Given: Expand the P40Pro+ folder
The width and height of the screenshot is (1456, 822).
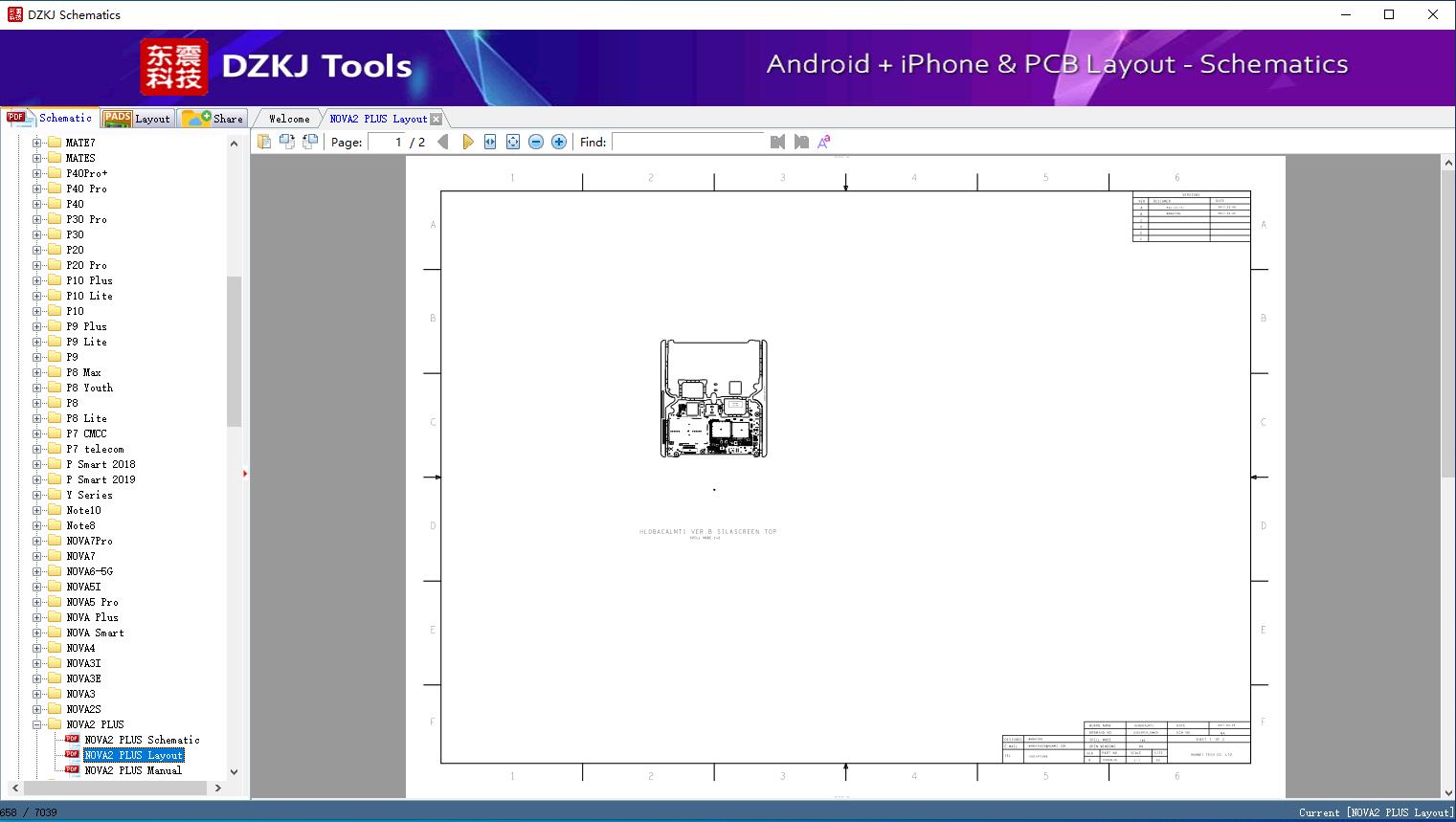Looking at the screenshot, I should click(36, 173).
